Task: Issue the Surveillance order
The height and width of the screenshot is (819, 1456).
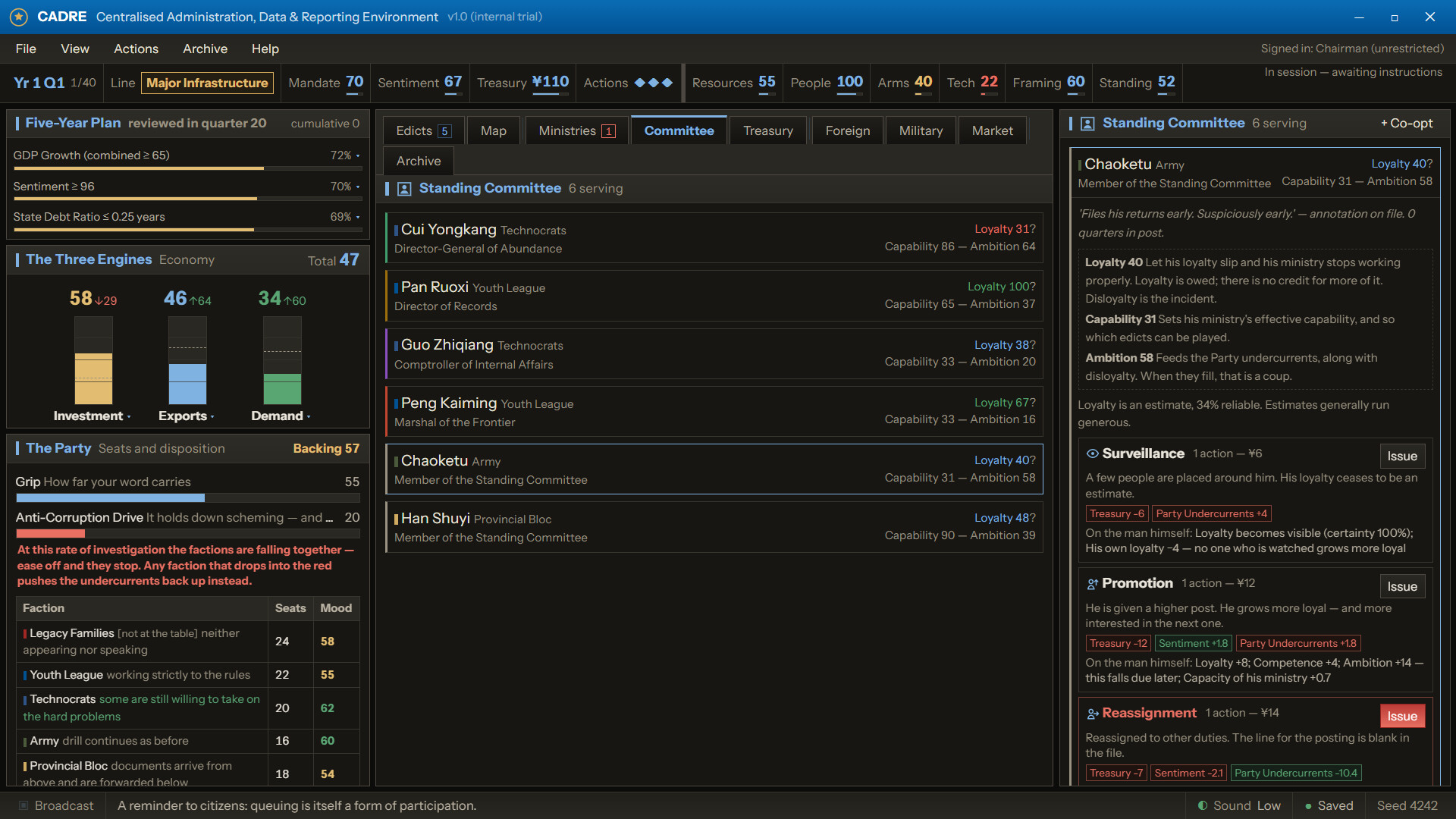Action: pos(1402,457)
